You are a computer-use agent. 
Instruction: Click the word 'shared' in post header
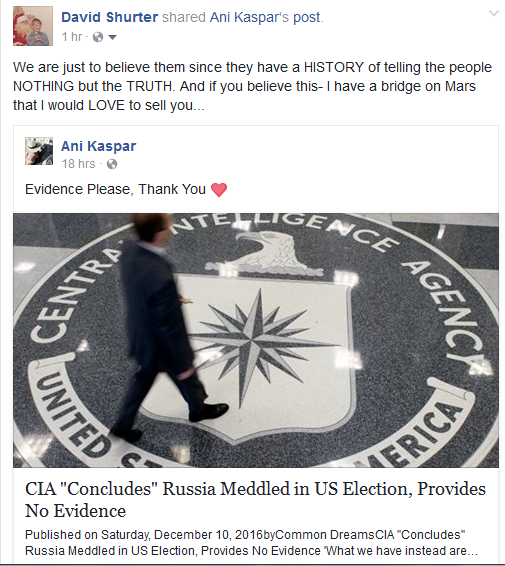[184, 17]
